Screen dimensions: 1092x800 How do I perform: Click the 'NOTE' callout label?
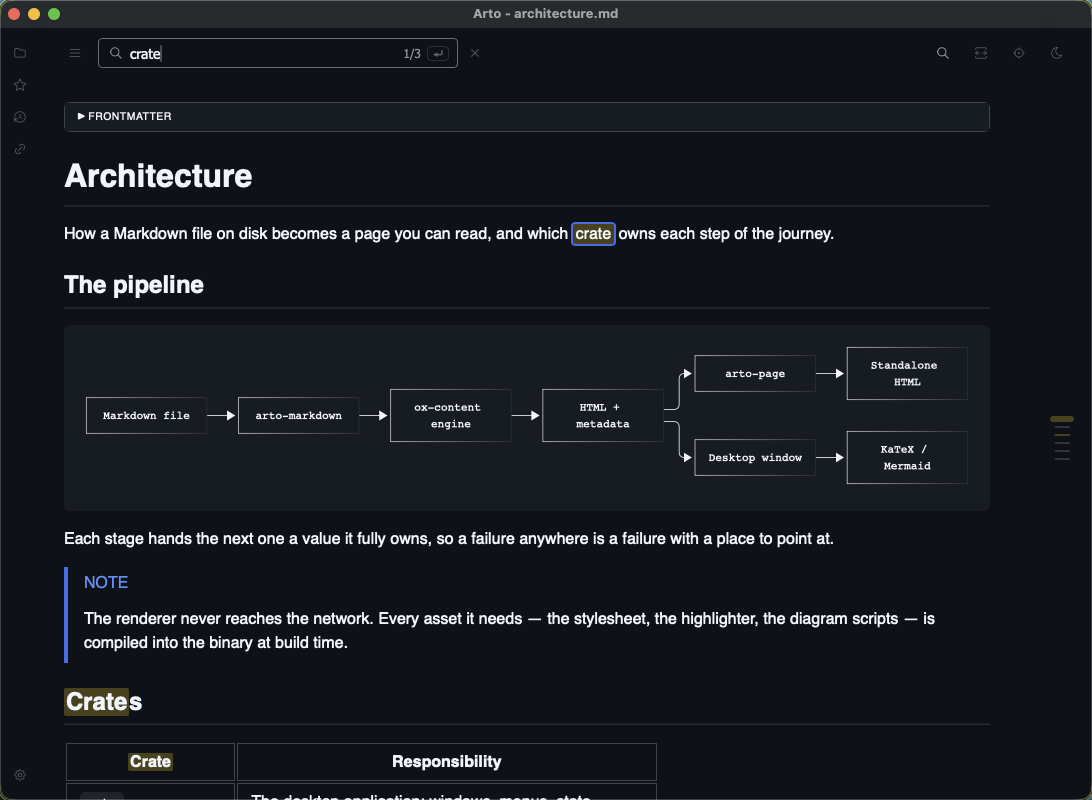[106, 582]
